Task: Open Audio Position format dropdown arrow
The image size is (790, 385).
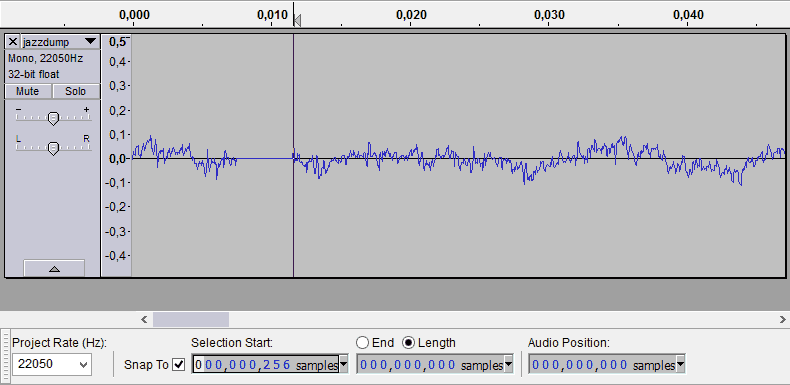Action: 680,364
